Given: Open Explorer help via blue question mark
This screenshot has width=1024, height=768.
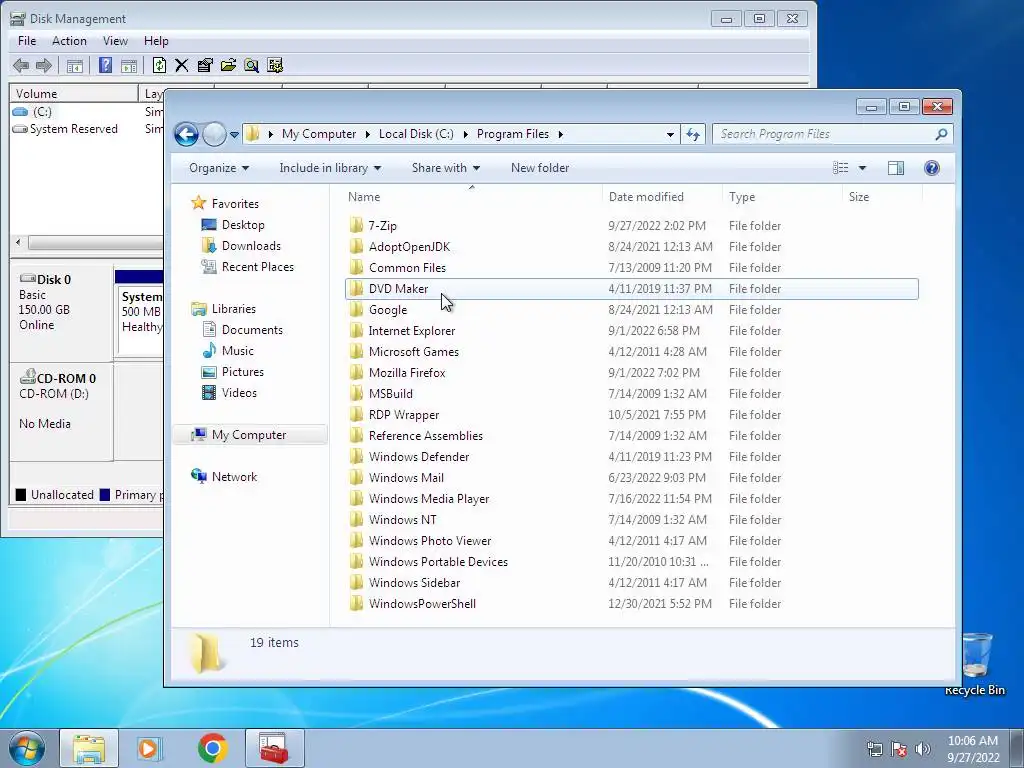Looking at the screenshot, I should 932,168.
